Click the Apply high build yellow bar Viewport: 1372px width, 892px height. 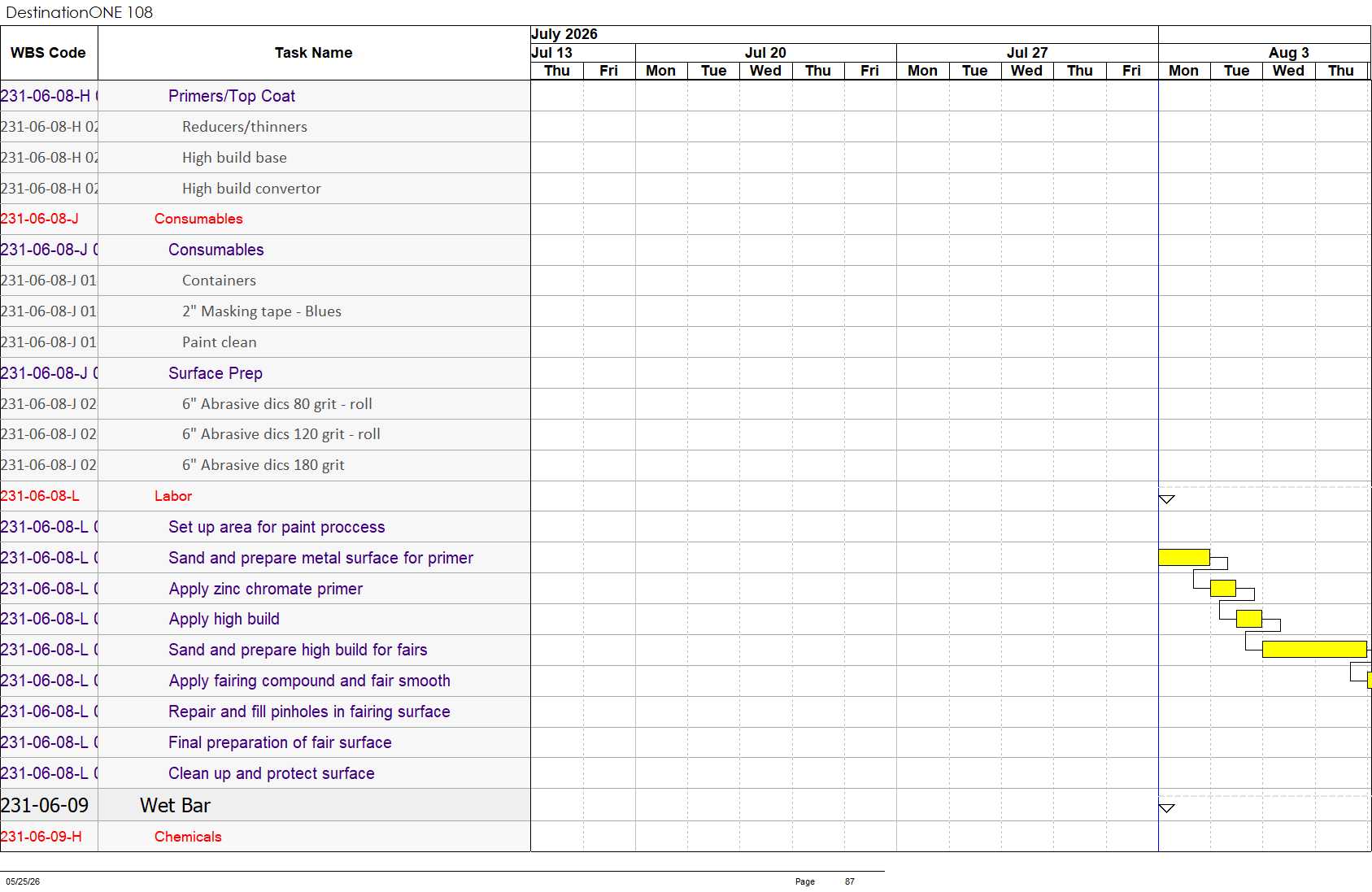[x=1249, y=618]
